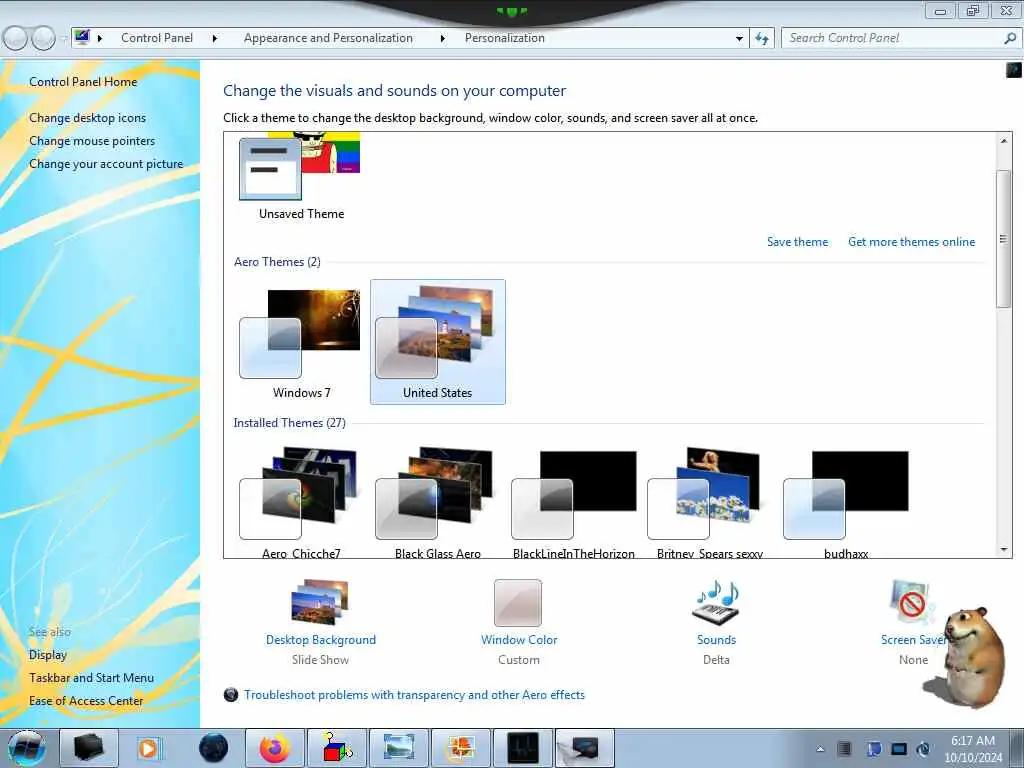Image resolution: width=1024 pixels, height=768 pixels.
Task: Click the clock showing 6:17 AM
Action: point(973,749)
